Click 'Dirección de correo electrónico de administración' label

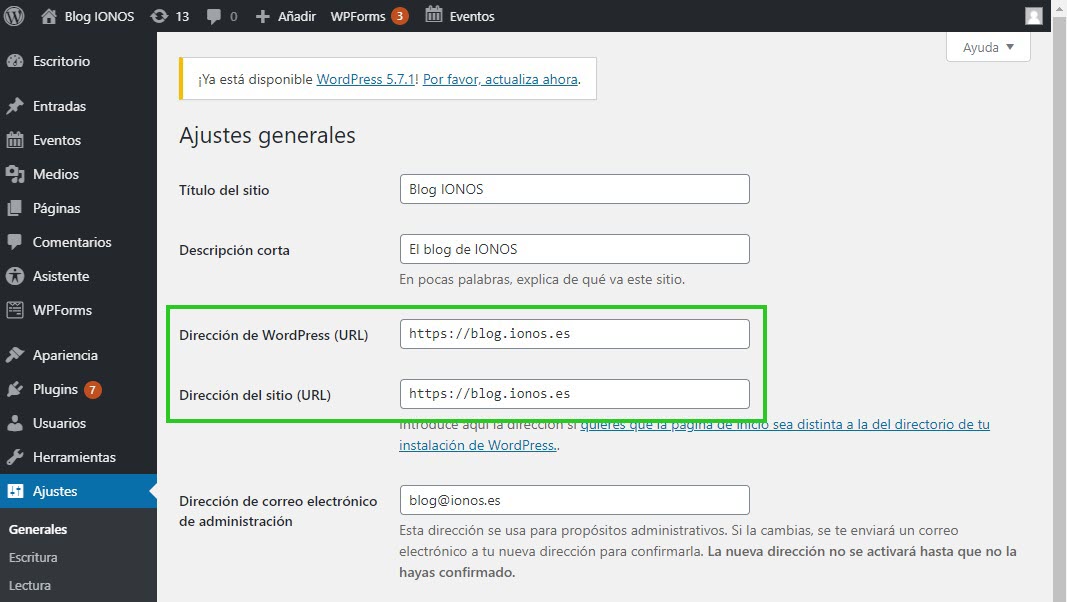(278, 511)
